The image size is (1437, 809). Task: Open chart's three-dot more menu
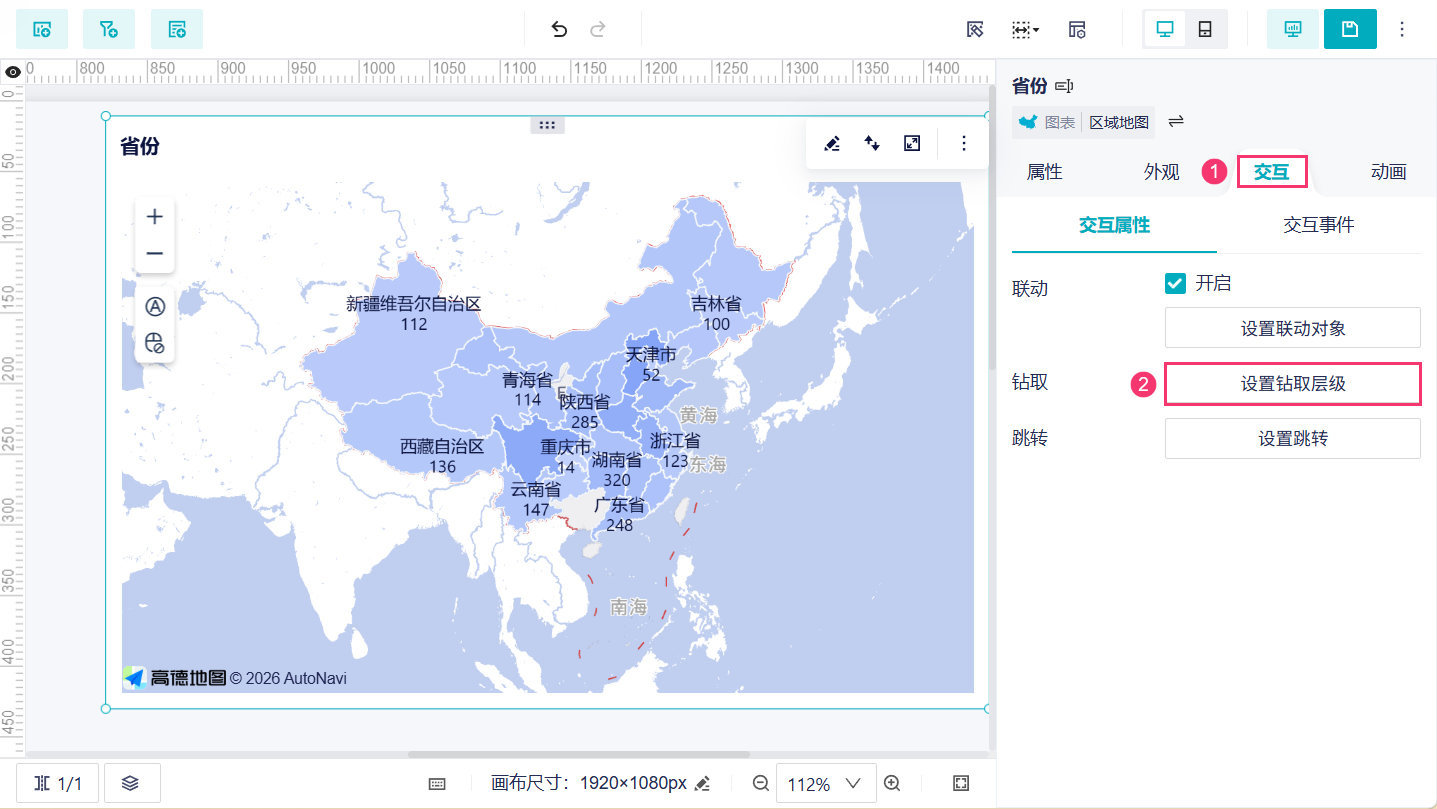pyautogui.click(x=964, y=143)
